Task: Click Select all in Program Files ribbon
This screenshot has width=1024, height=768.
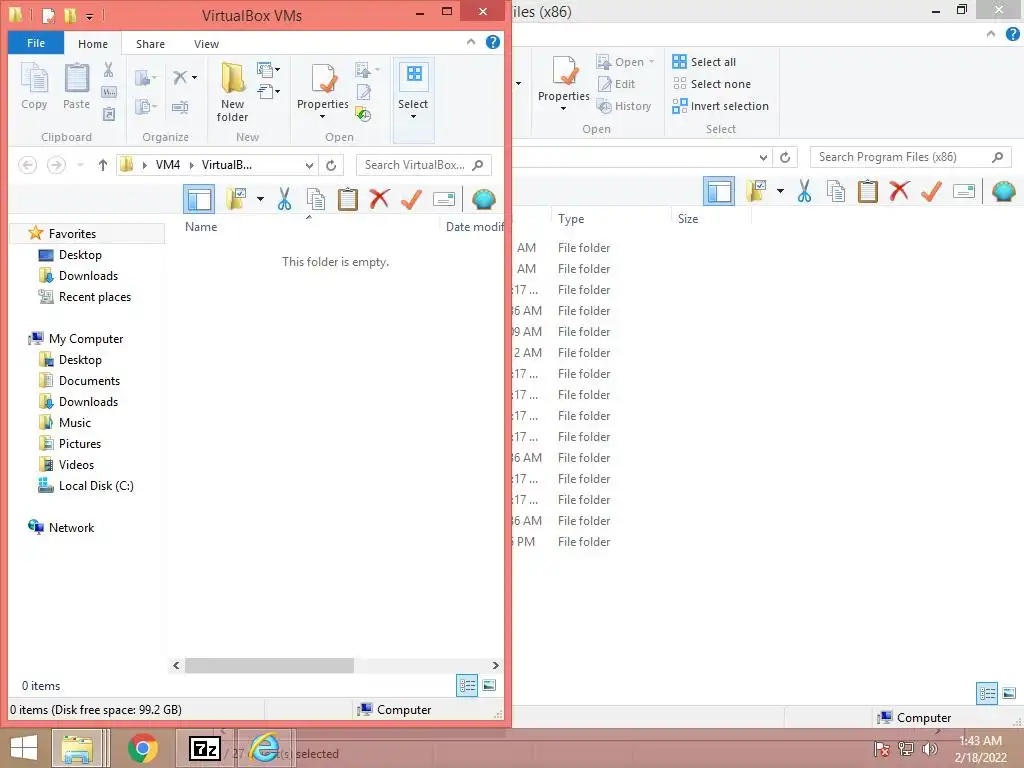Action: [704, 62]
